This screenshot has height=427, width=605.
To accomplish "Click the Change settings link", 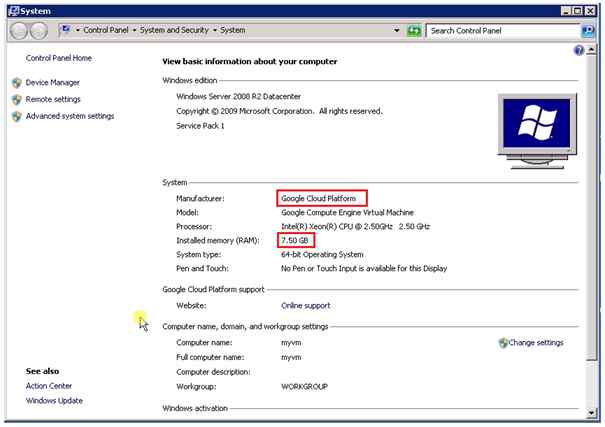I will click(536, 343).
